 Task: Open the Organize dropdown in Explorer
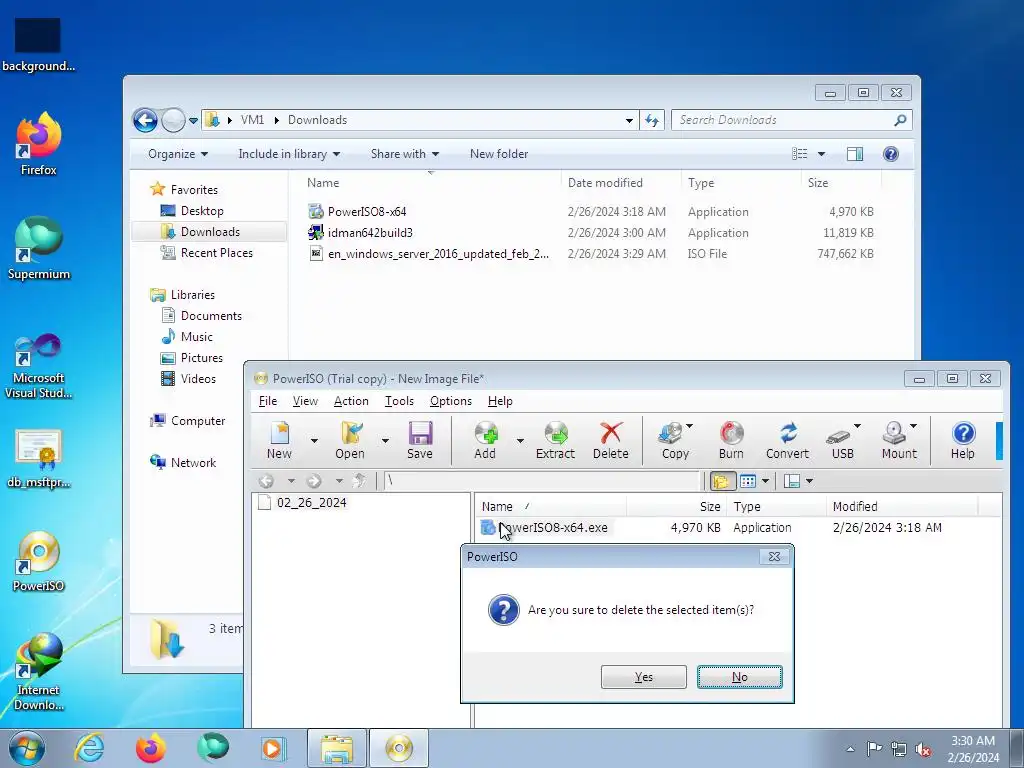pos(178,154)
